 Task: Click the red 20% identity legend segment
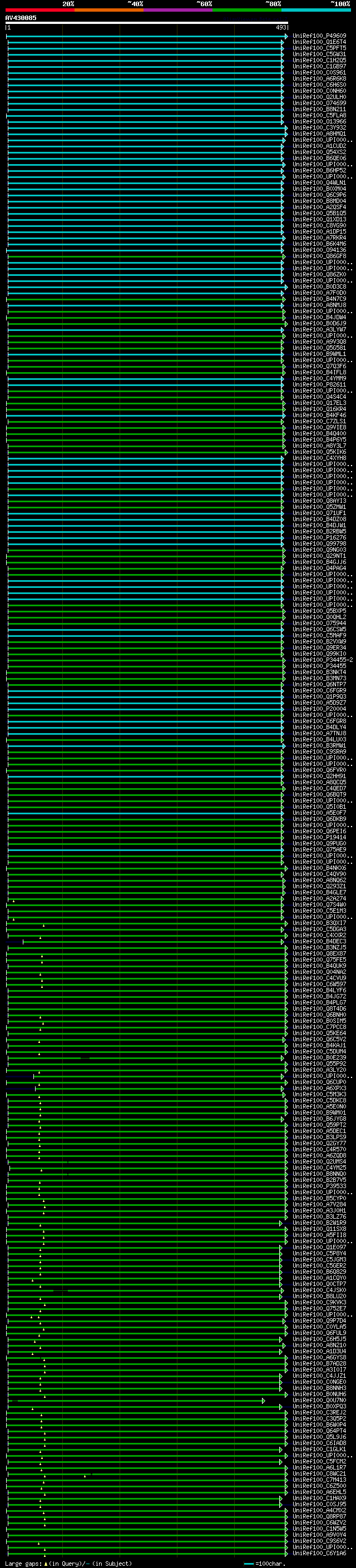click(x=39, y=10)
